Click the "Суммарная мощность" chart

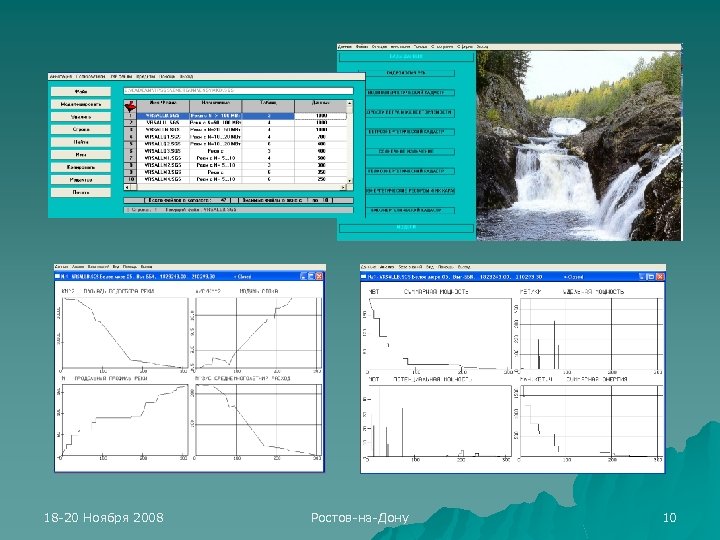(x=439, y=334)
